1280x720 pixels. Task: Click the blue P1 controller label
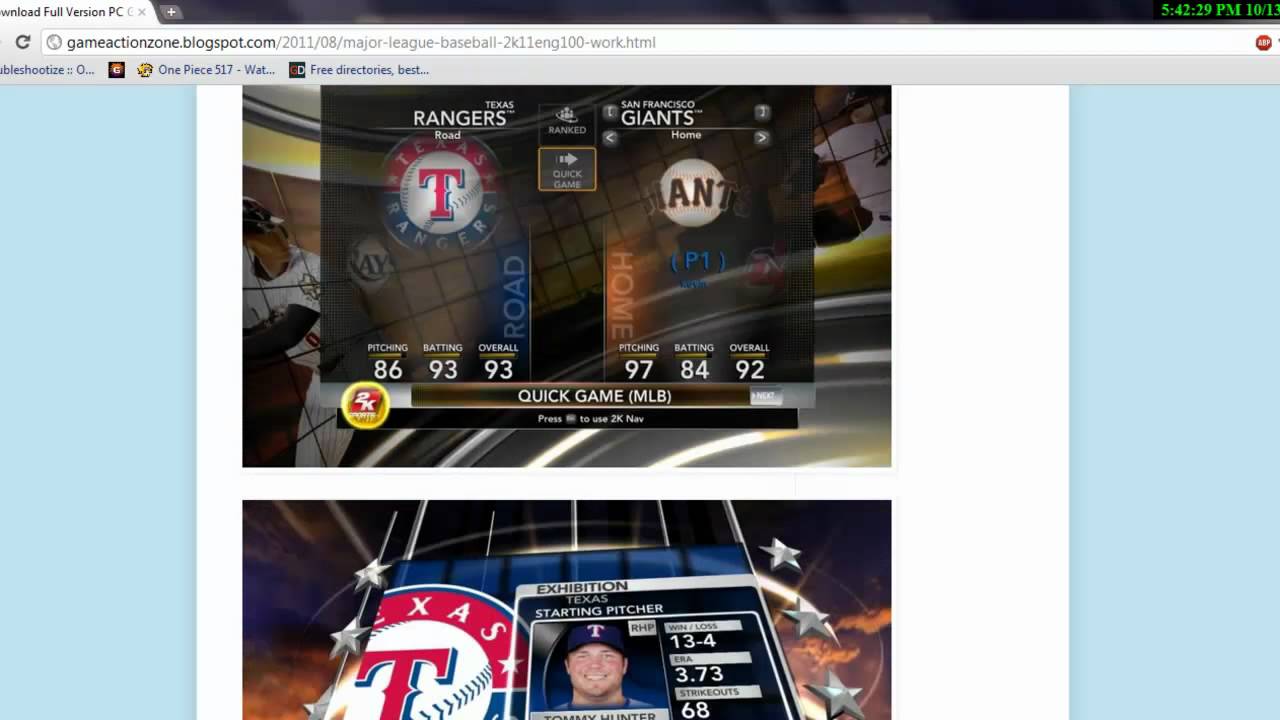(697, 262)
